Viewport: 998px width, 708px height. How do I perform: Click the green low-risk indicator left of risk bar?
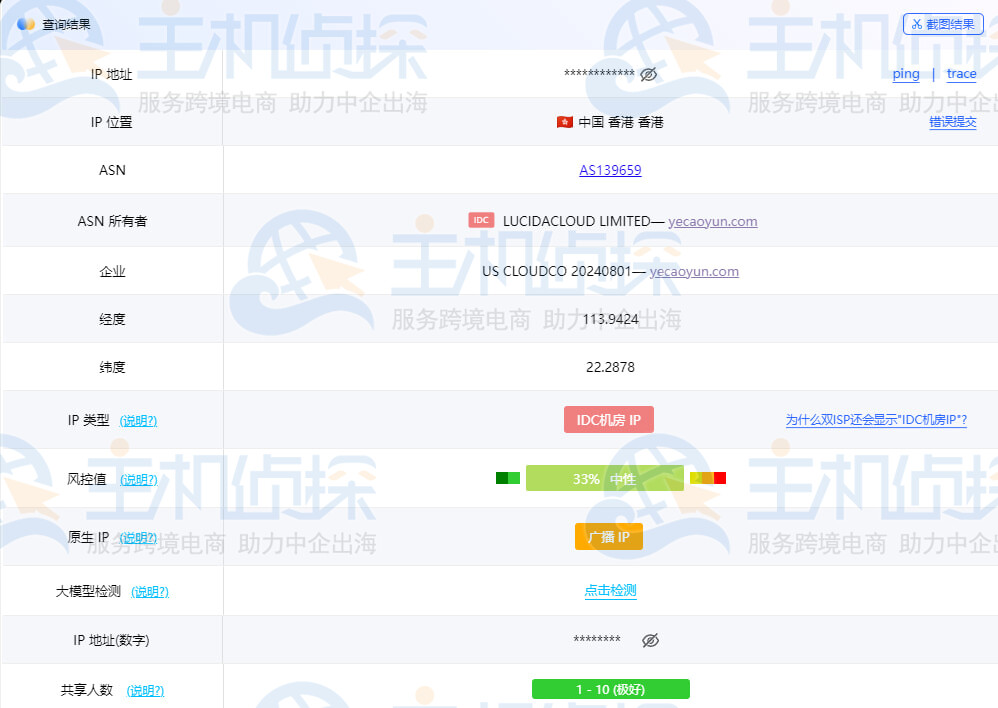[x=507, y=478]
